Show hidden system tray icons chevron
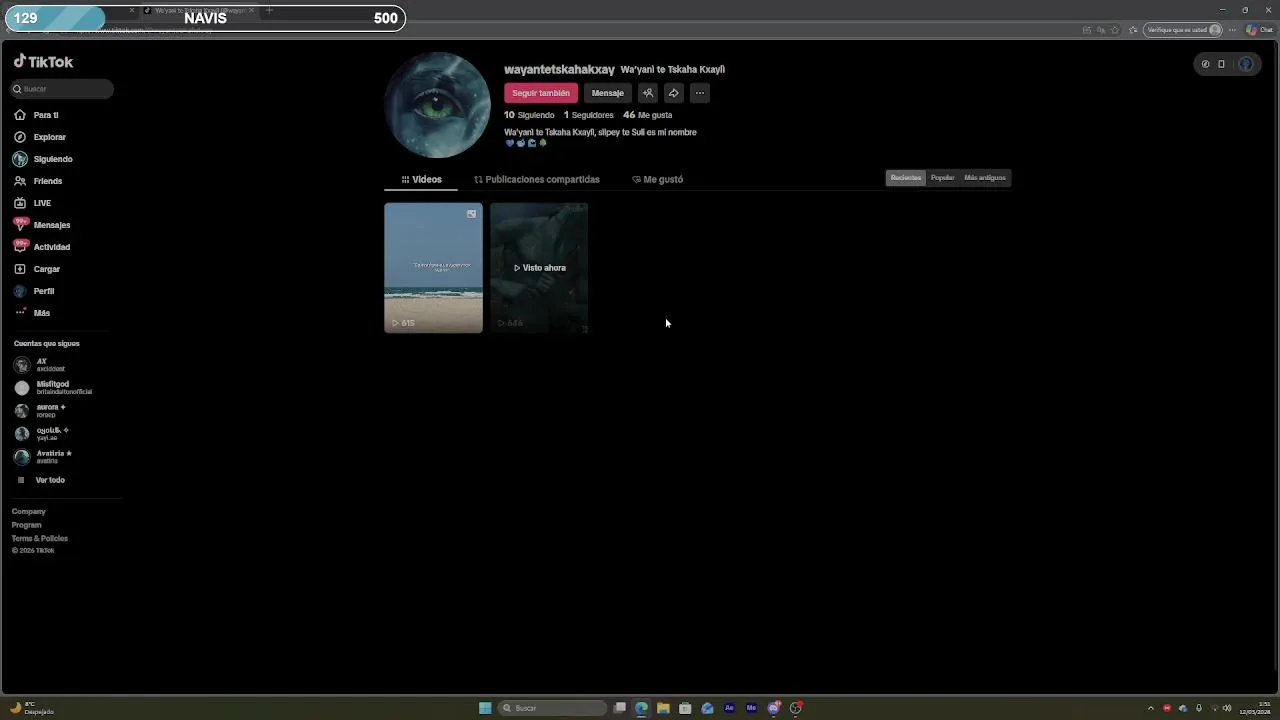Viewport: 1280px width, 720px height. pos(1150,708)
